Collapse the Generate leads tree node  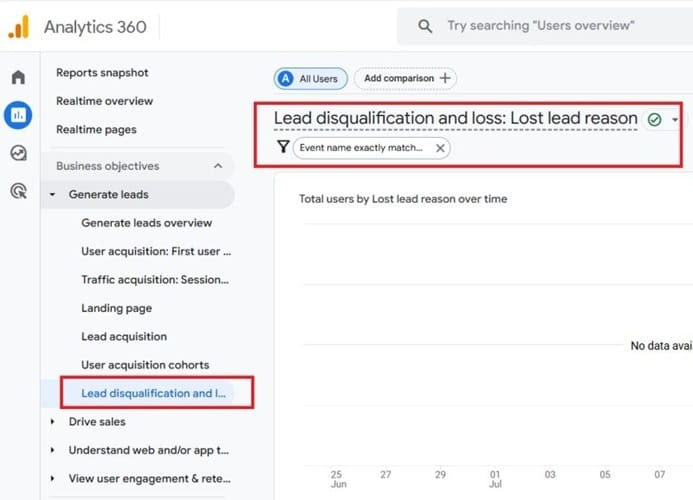click(53, 195)
